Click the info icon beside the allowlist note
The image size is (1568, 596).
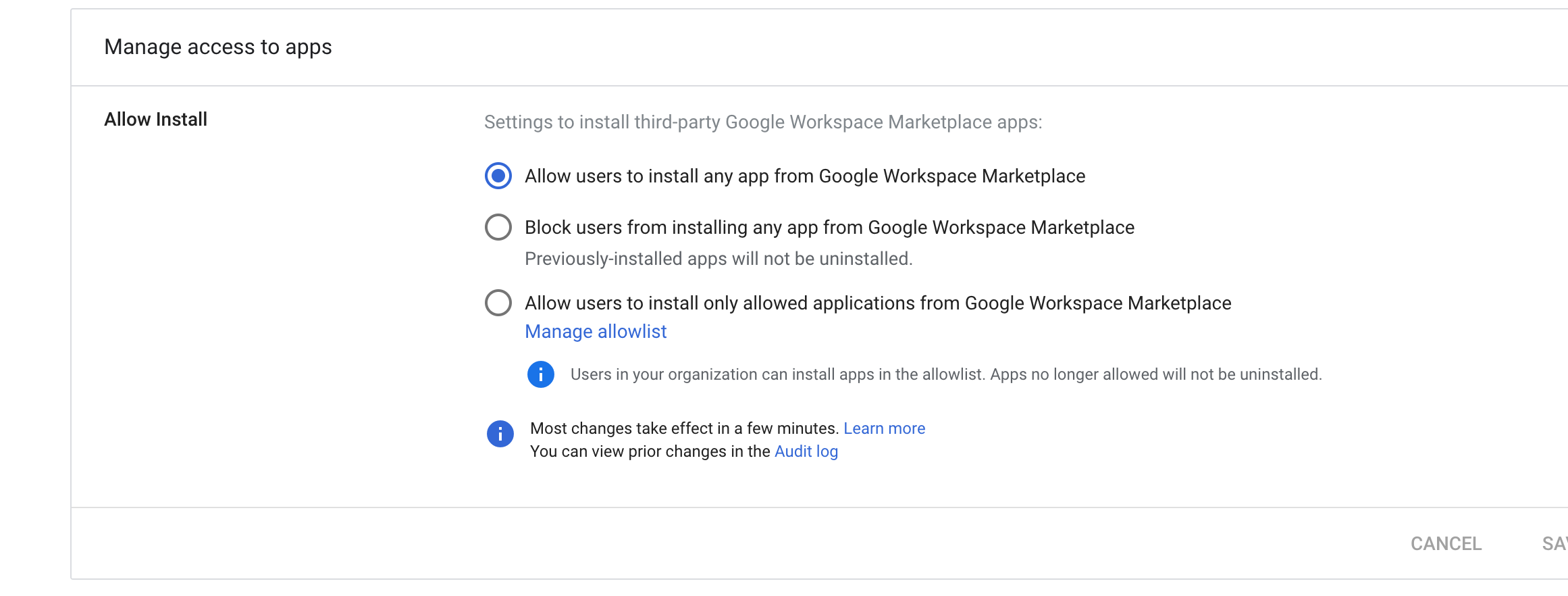(x=540, y=374)
